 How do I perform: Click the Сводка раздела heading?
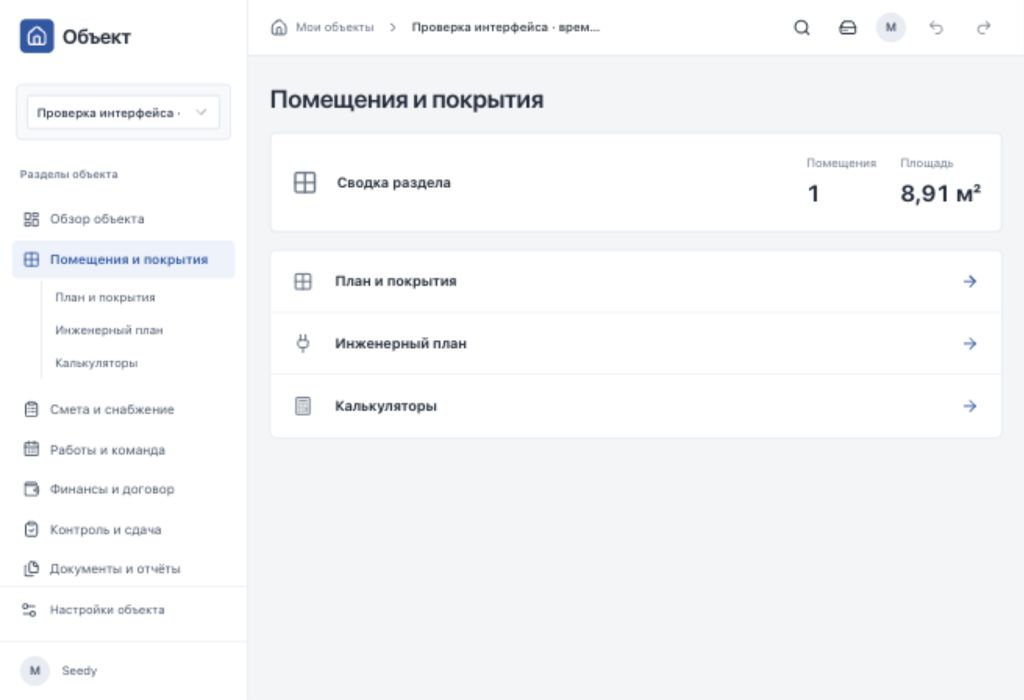[x=394, y=183]
